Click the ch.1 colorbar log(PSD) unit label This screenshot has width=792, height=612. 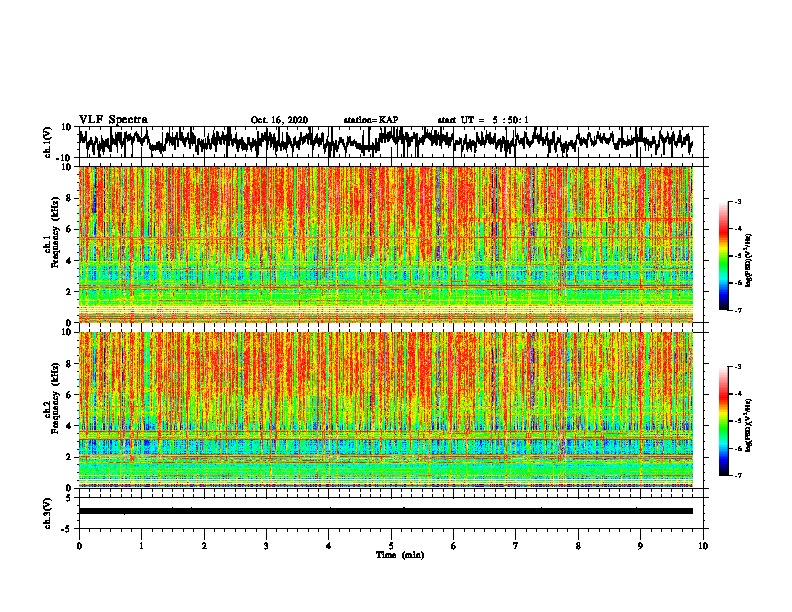tap(749, 261)
